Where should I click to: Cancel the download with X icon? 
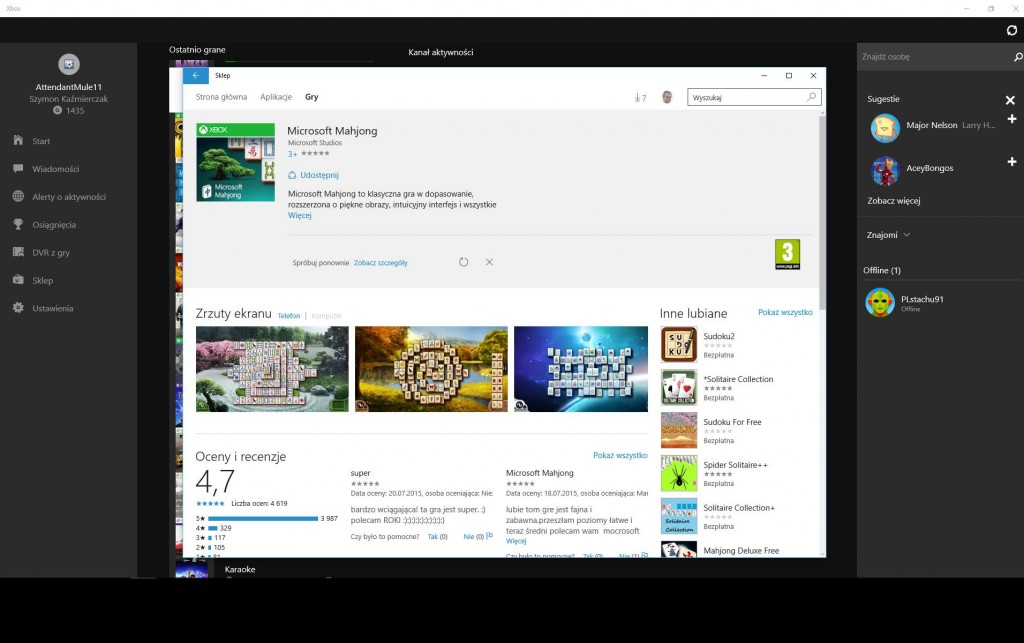489,262
